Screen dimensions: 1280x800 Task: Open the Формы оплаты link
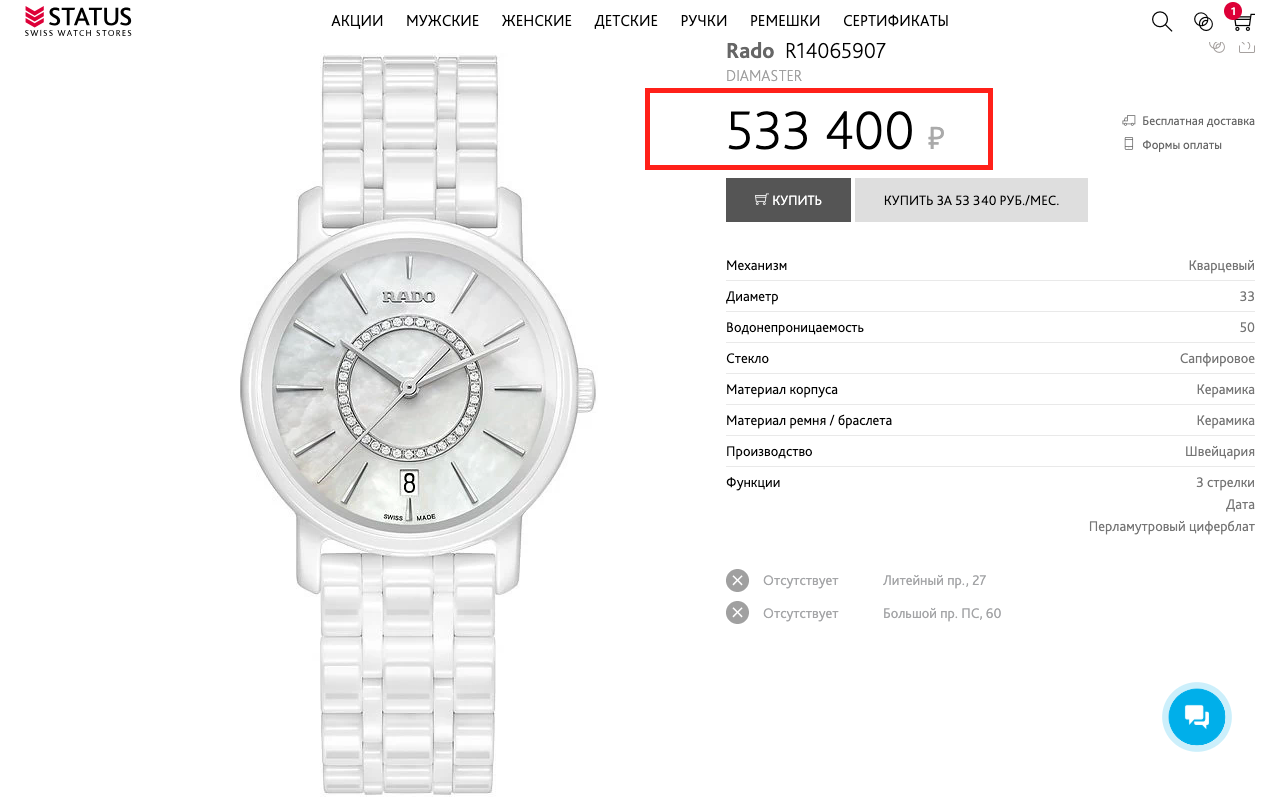[x=1181, y=145]
